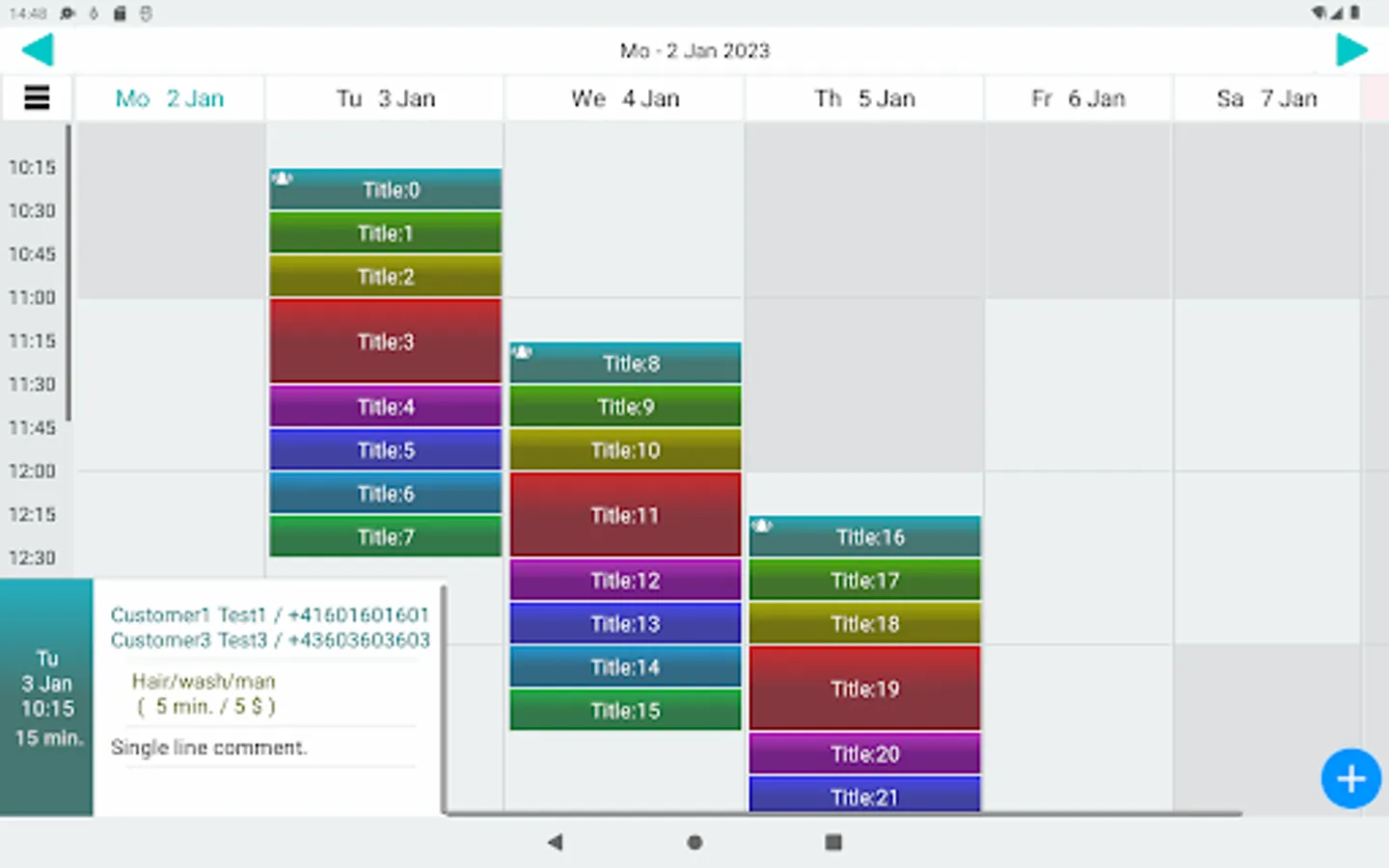Tap the reminder bell on Title:16

pos(761,526)
